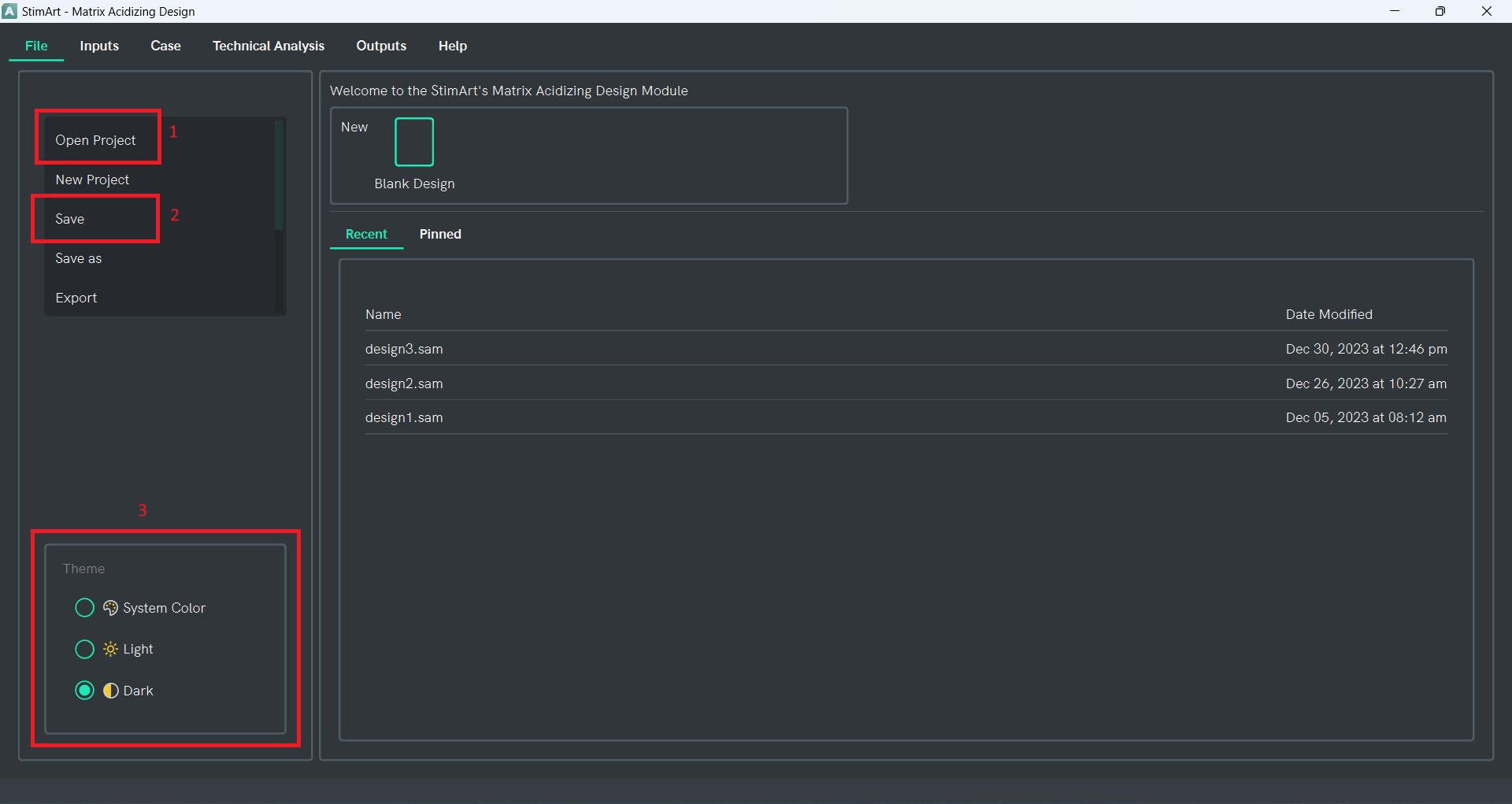This screenshot has width=1512, height=804.
Task: Select the Dark theme radio button
Action: click(84, 691)
